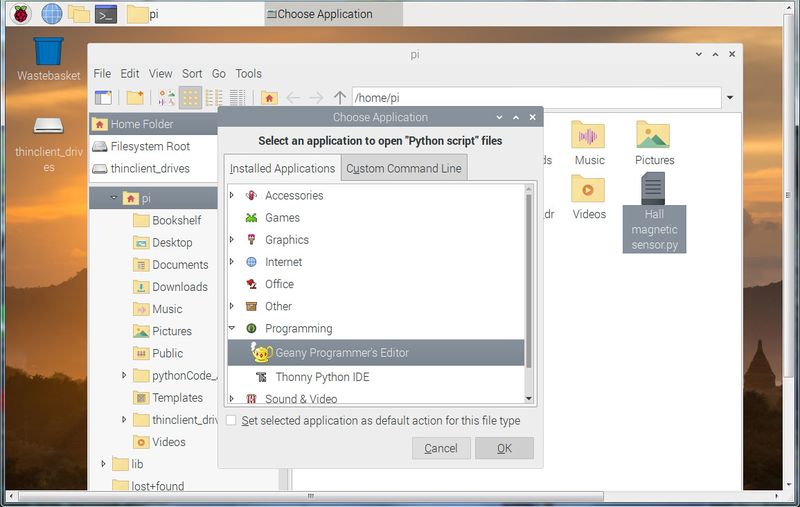800x507 pixels.
Task: Select Filesystem Root in the places panel
Action: 154,146
